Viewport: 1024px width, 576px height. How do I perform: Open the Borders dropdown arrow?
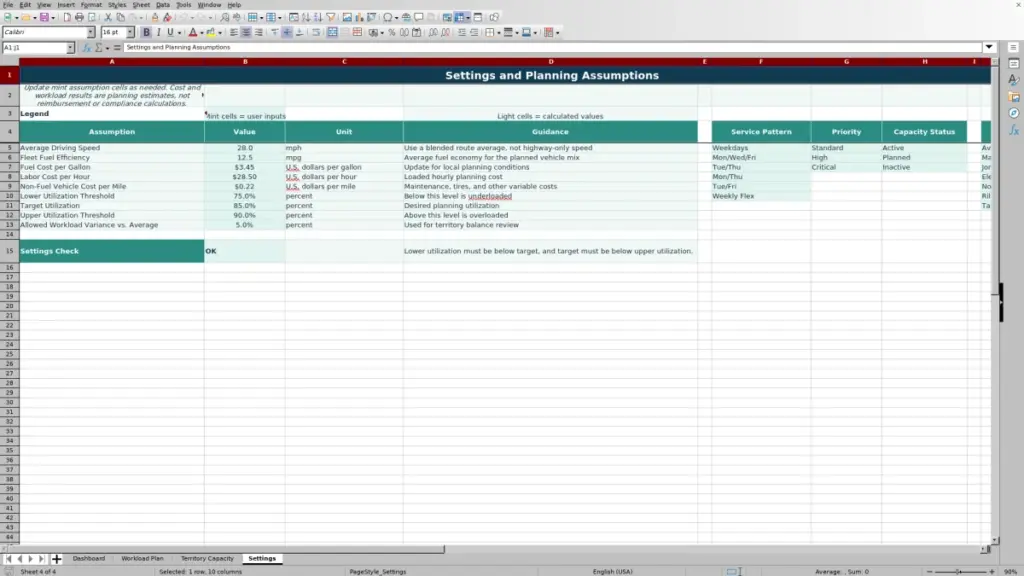(x=498, y=32)
